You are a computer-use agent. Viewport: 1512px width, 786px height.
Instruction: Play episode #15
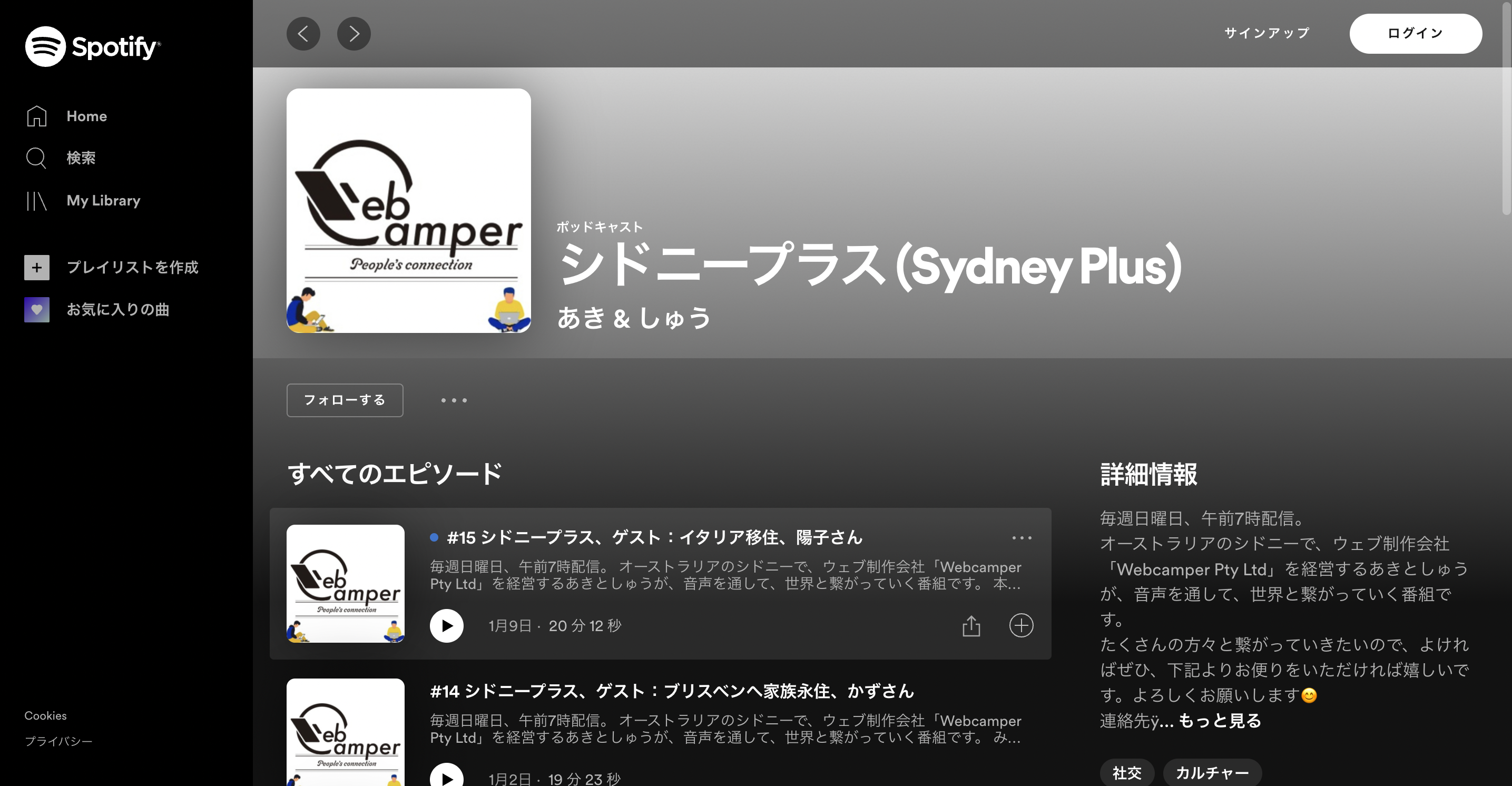(447, 626)
